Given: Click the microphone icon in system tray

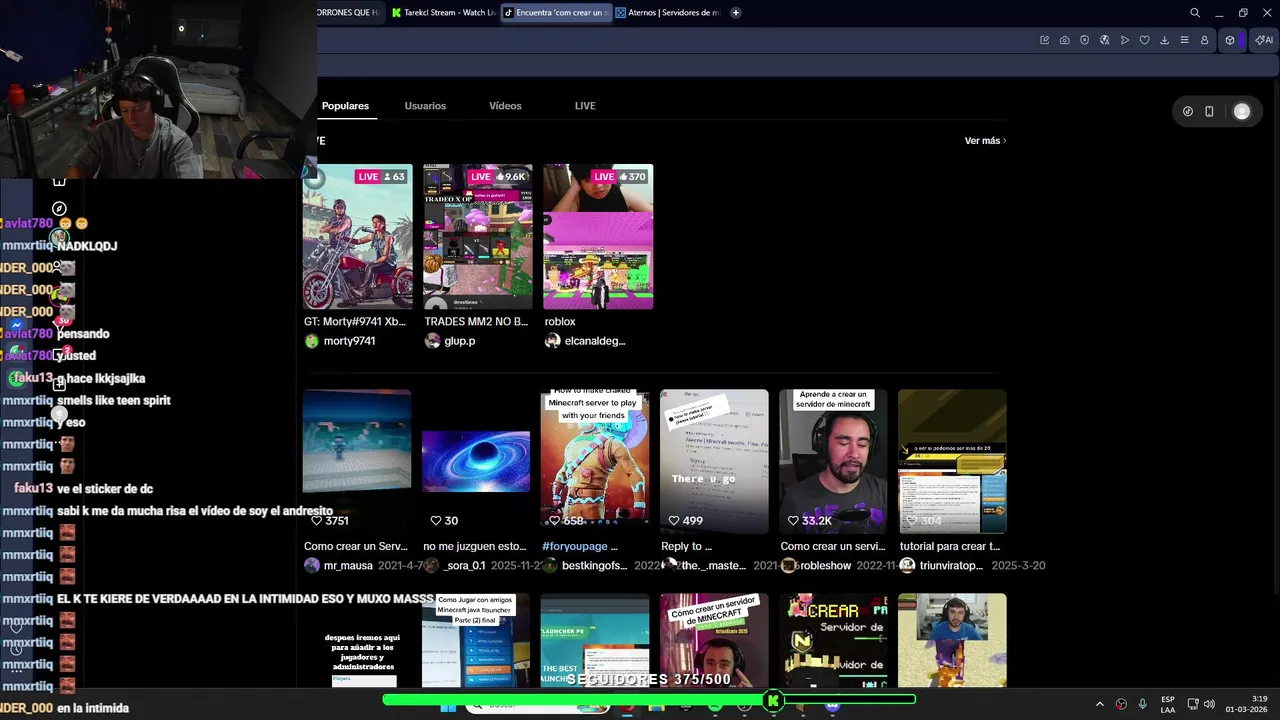Looking at the screenshot, I should click(1142, 704).
